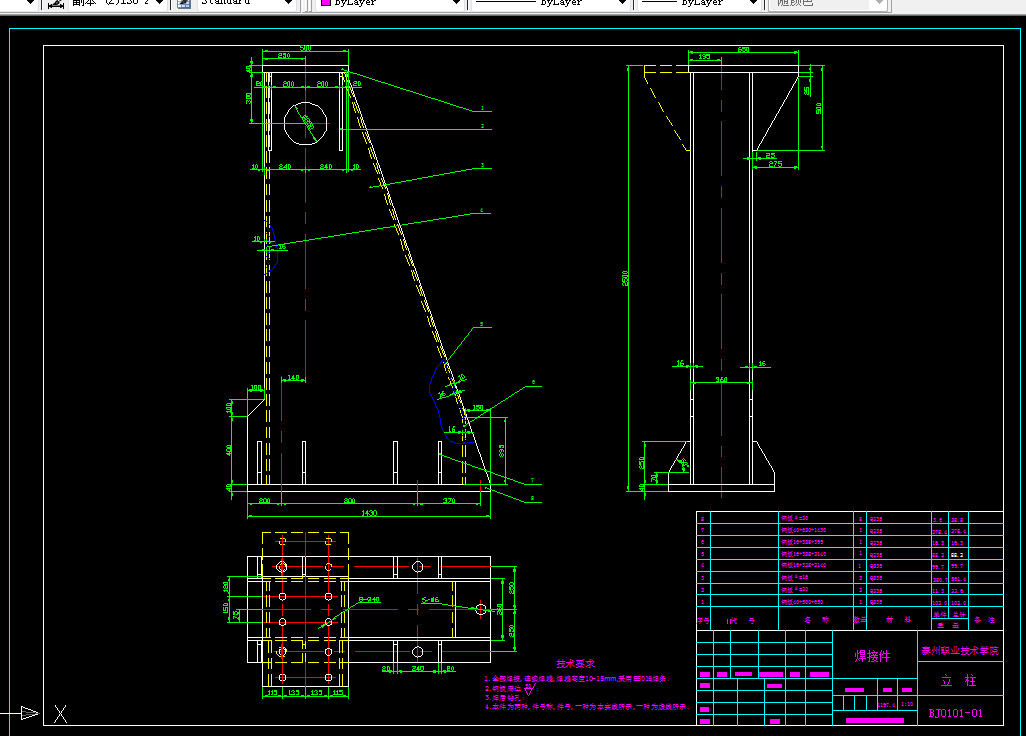Select the 8-Φ40 hole callout
This screenshot has height=736, width=1026.
tap(369, 599)
